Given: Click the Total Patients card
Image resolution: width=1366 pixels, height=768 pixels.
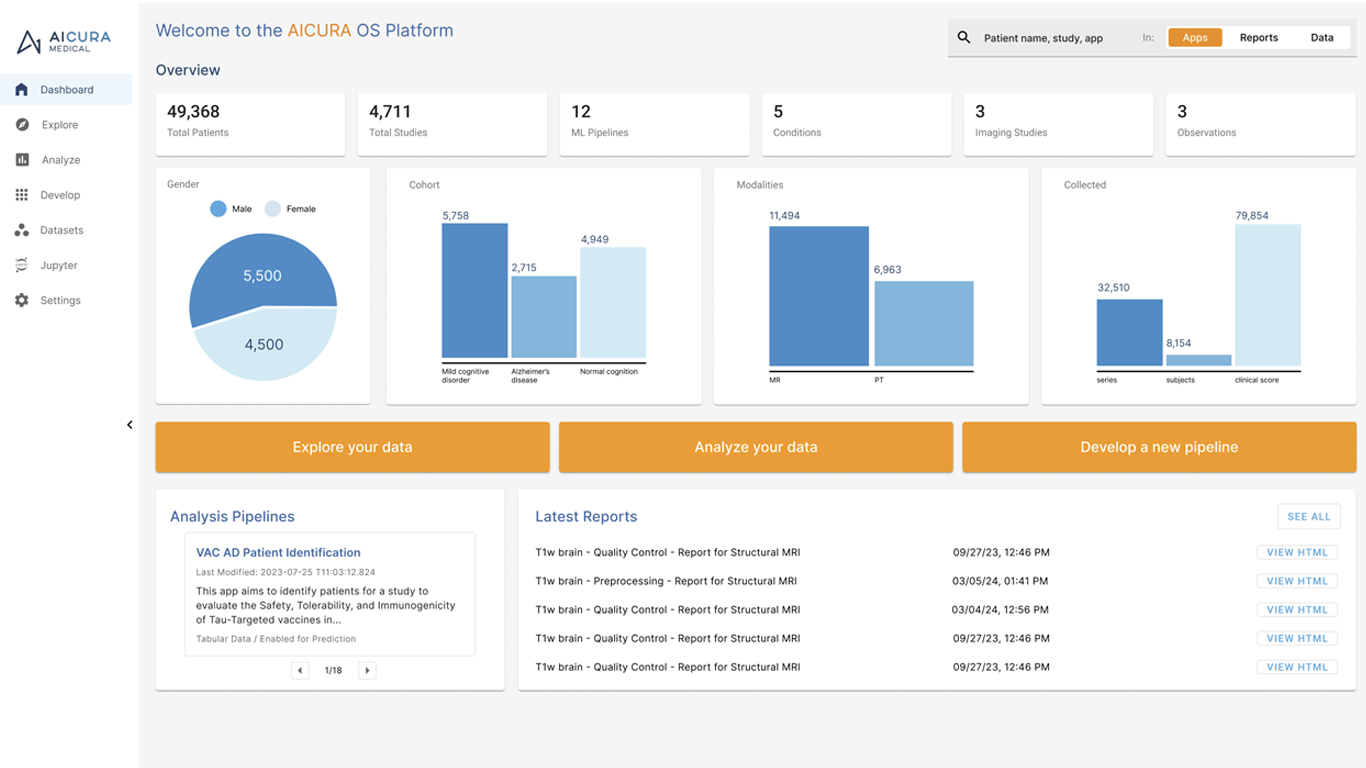Looking at the screenshot, I should (250, 125).
